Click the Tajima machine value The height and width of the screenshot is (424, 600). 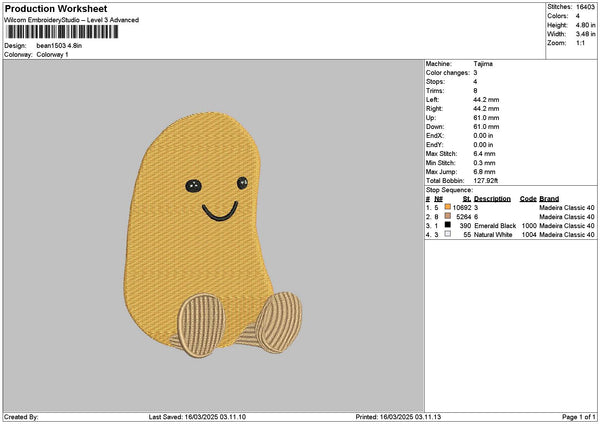click(482, 63)
